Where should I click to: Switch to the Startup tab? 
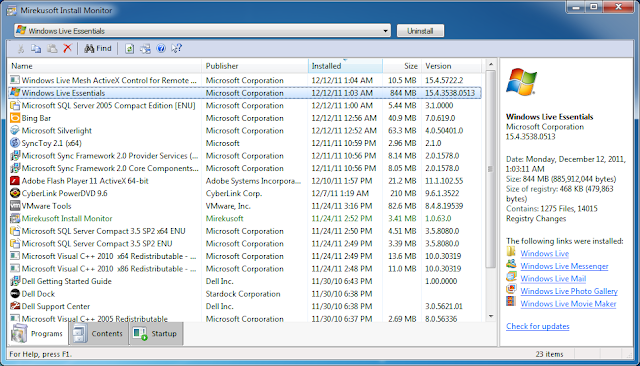pyautogui.click(x=156, y=334)
